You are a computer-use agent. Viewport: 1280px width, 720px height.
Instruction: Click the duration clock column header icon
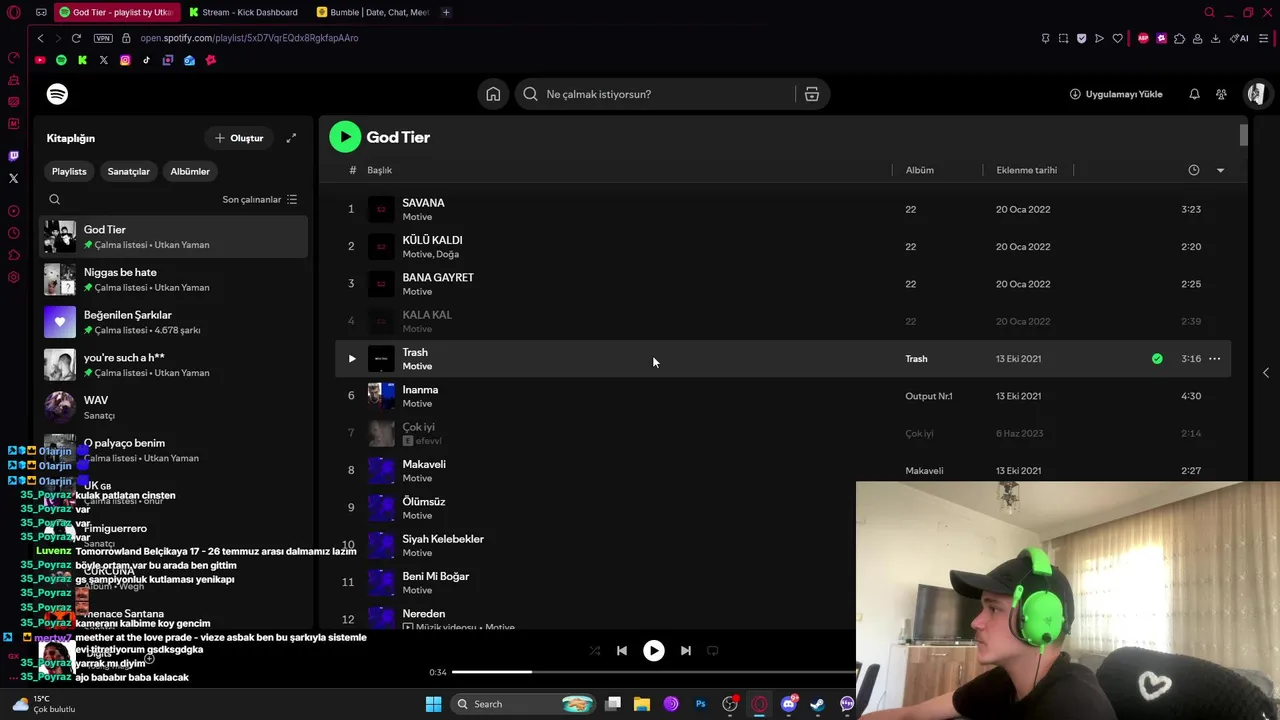(x=1193, y=170)
